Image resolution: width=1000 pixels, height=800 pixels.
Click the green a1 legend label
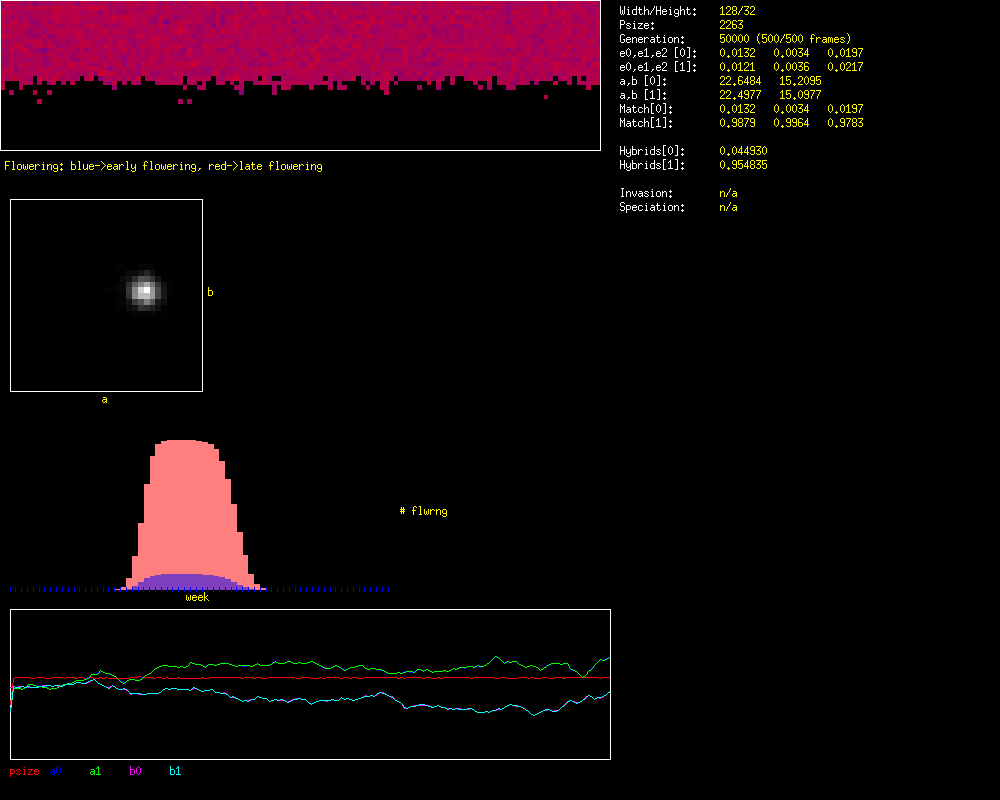95,772
